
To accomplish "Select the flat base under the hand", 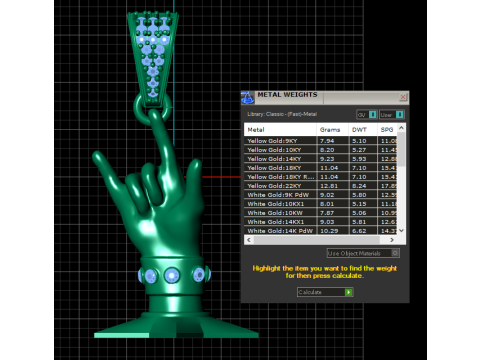I will coord(176,325).
